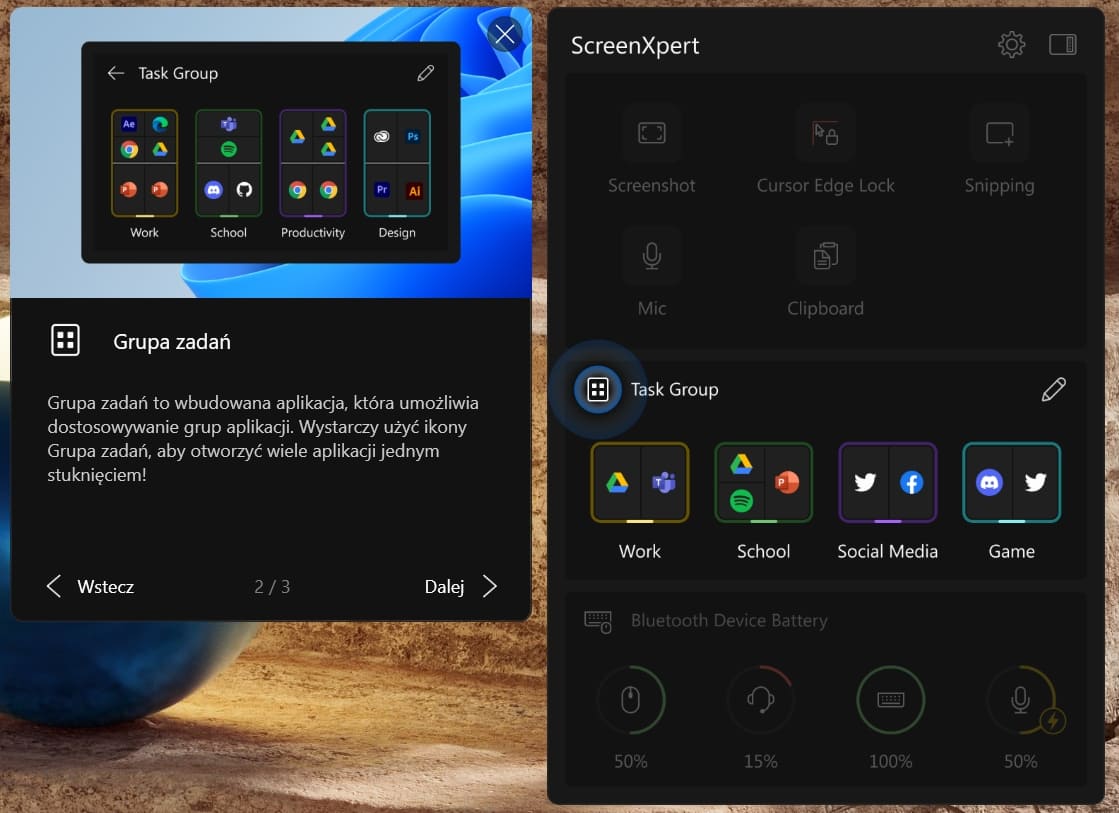Screen dimensions: 1119x813
Task: Open ScreenXpert settings gear
Action: [1011, 45]
